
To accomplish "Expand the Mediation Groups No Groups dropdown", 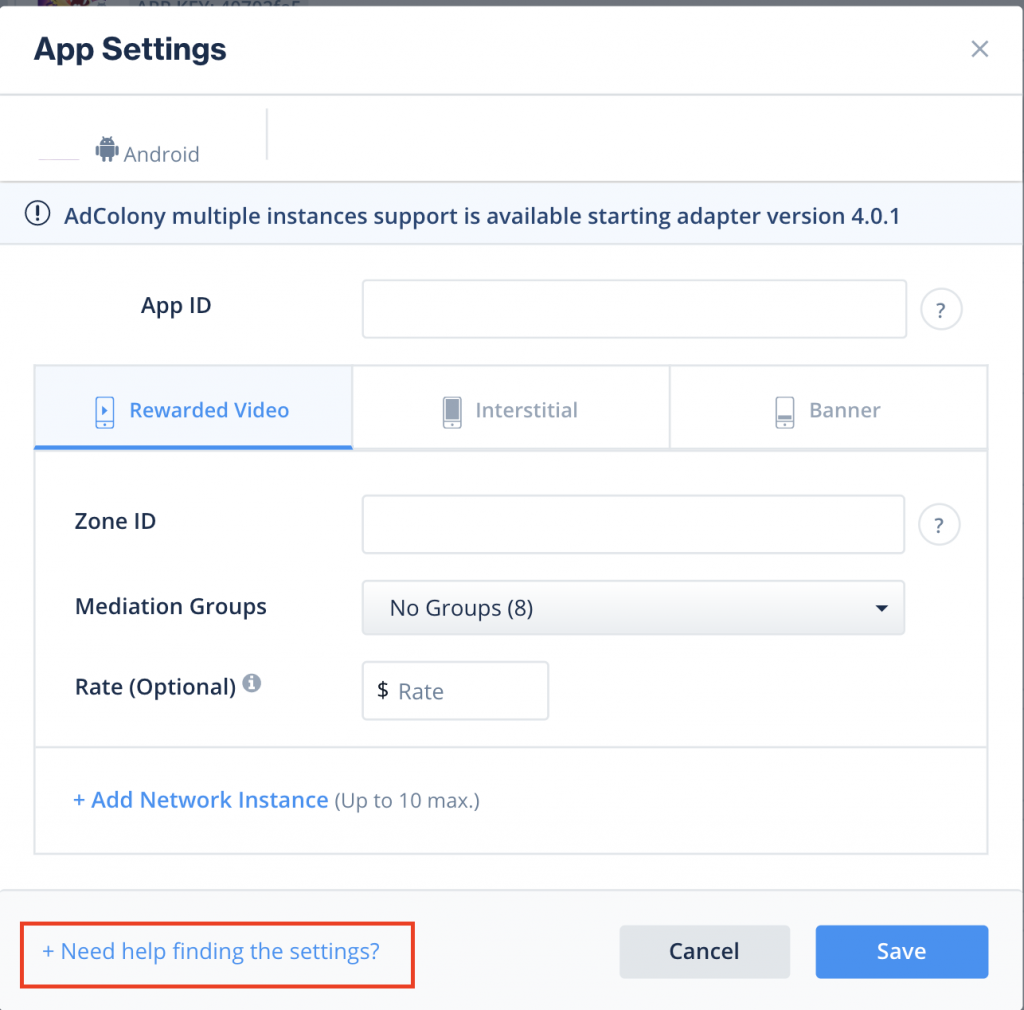I will pos(633,608).
